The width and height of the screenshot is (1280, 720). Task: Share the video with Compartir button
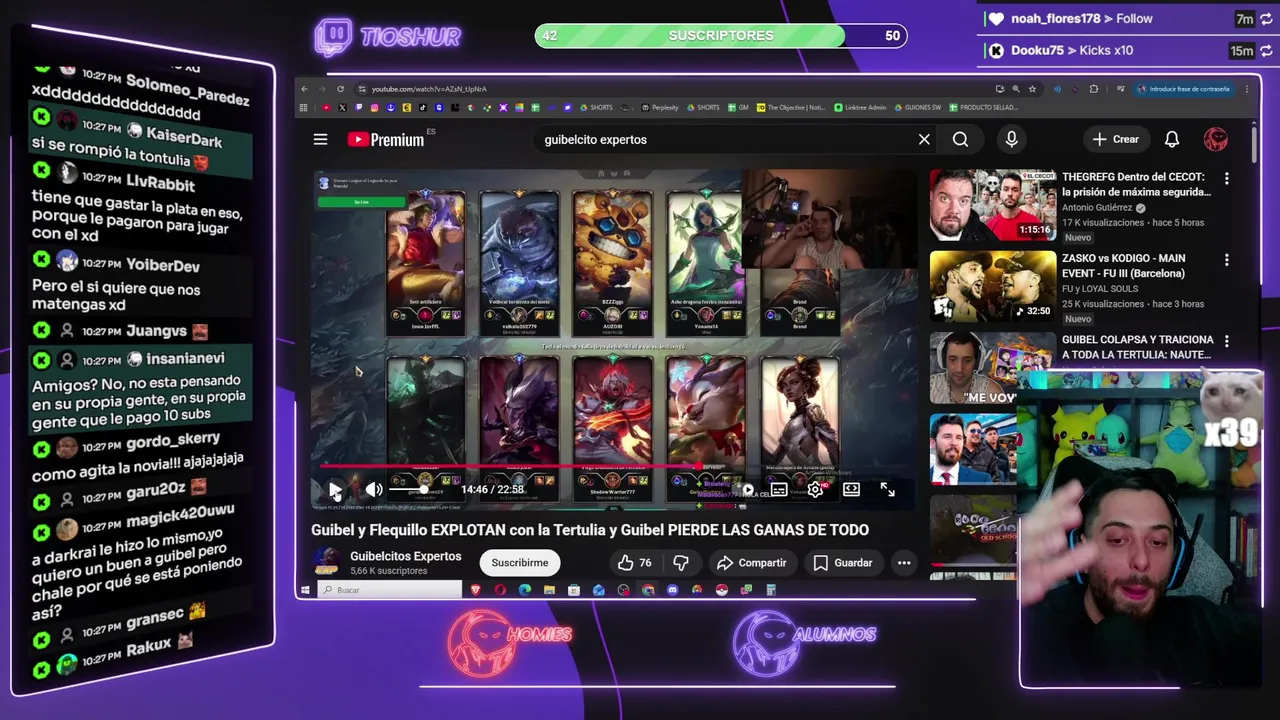tap(751, 563)
